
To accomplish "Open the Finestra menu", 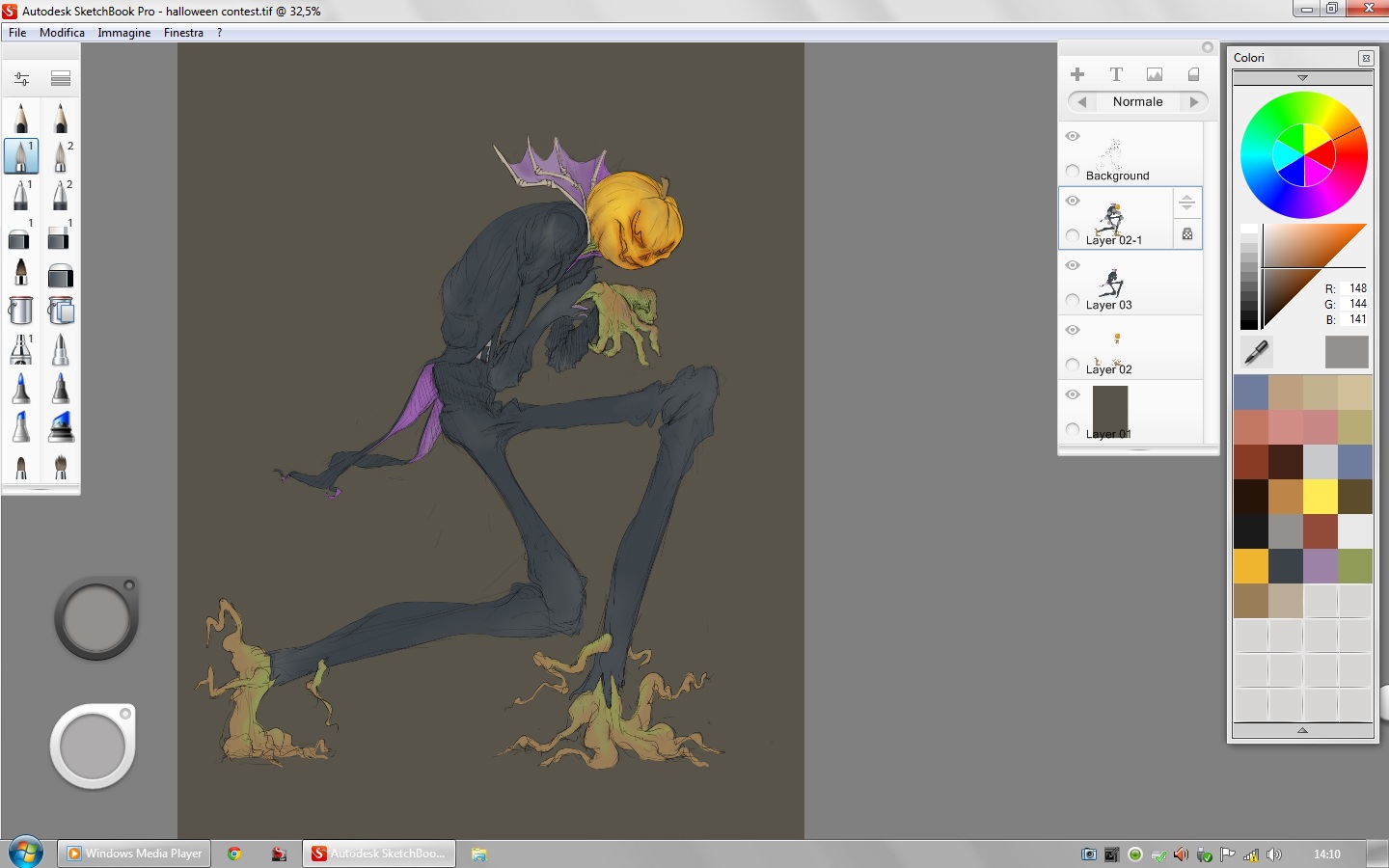I will 183,33.
